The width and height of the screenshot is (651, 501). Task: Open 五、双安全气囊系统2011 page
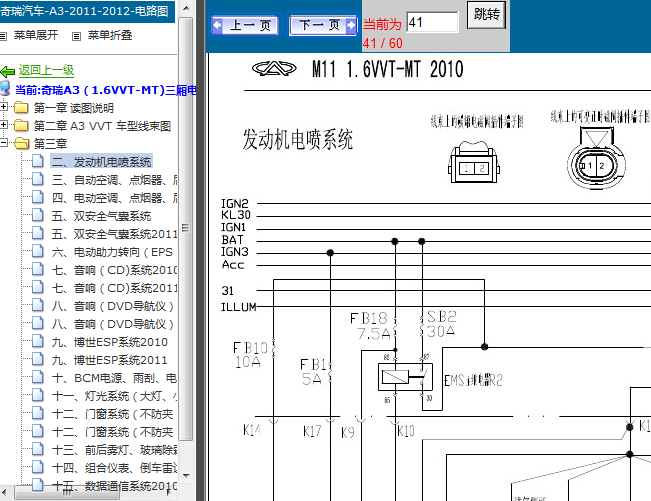tap(115, 234)
